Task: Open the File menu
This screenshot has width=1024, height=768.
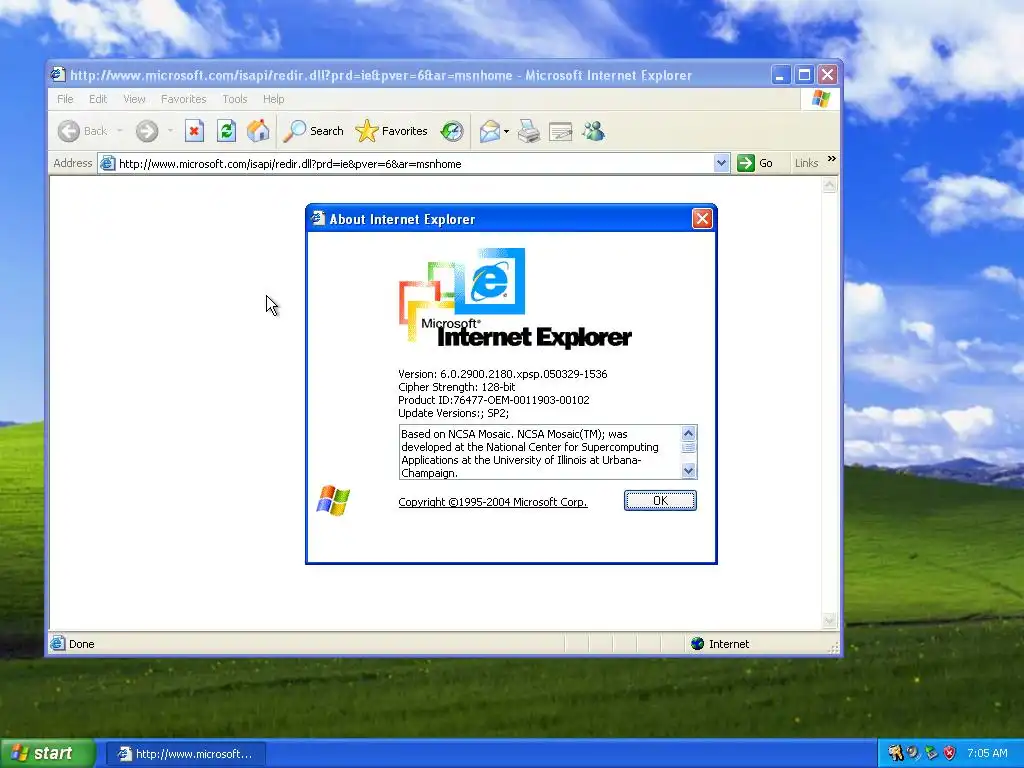Action: pos(65,99)
